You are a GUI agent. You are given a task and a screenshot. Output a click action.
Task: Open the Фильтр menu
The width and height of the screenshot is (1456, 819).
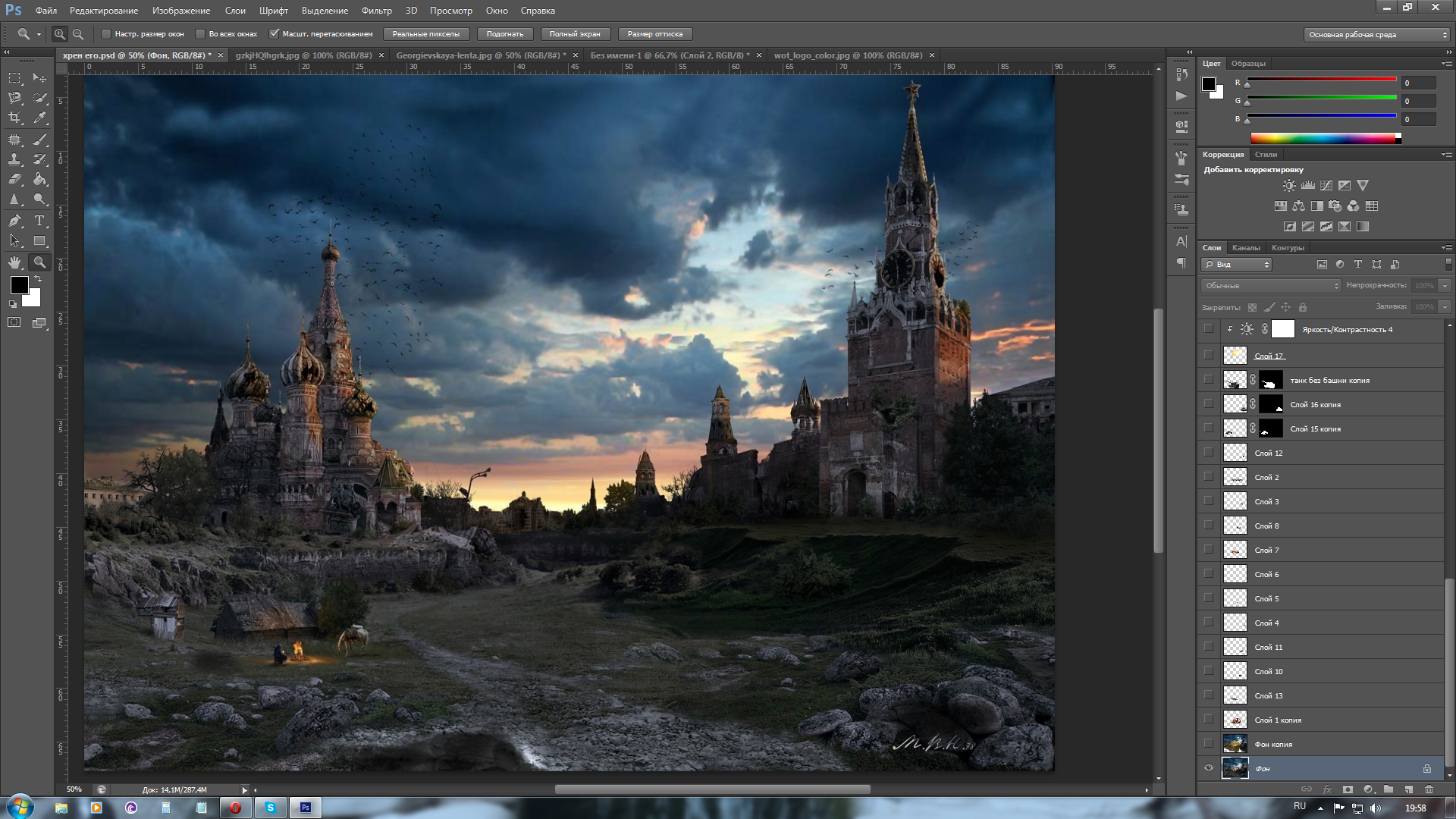(376, 11)
